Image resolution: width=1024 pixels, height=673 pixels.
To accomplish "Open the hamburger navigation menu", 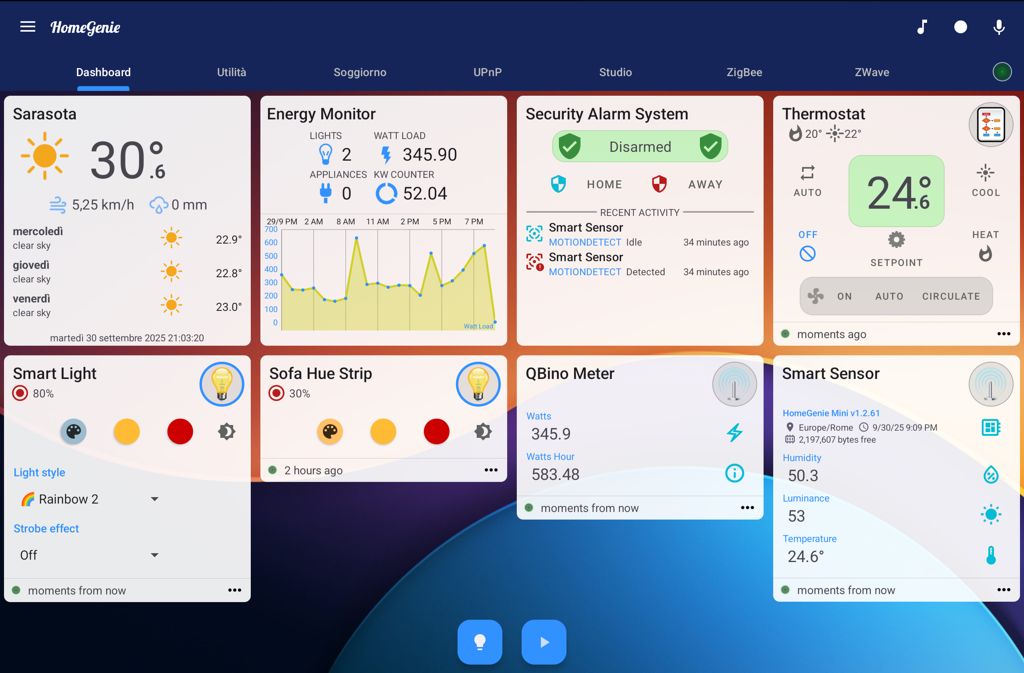I will click(x=28, y=27).
